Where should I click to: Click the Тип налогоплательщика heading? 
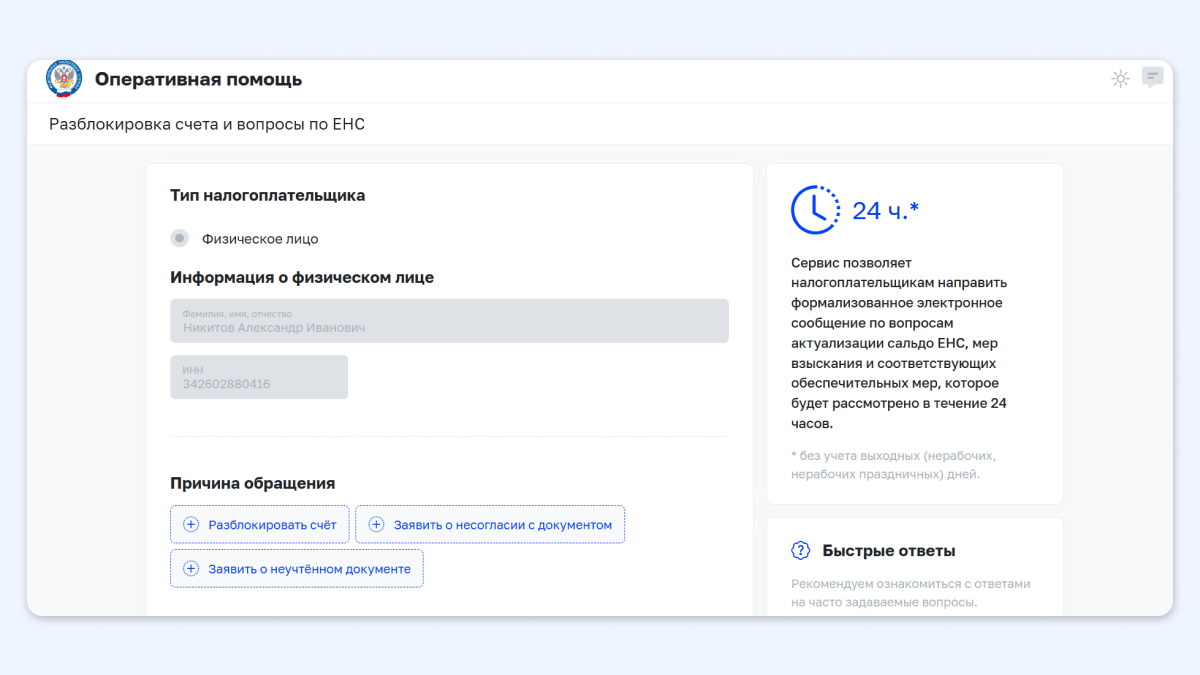(268, 196)
